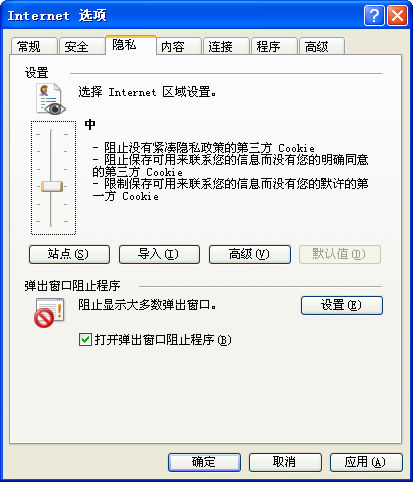Apply changes with 应用(A) button

[x=366, y=462]
